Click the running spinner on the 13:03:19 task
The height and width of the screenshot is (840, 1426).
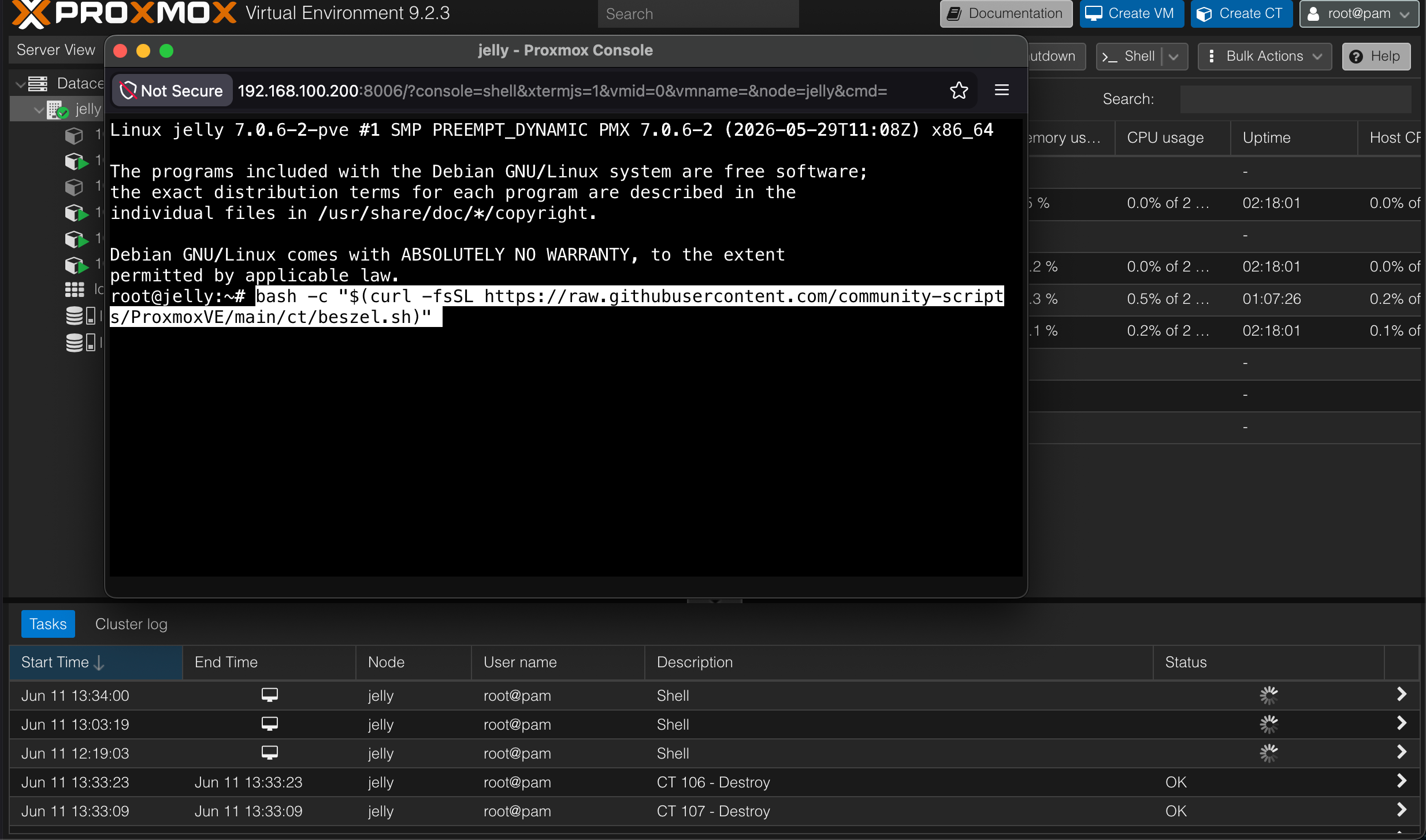(1269, 724)
